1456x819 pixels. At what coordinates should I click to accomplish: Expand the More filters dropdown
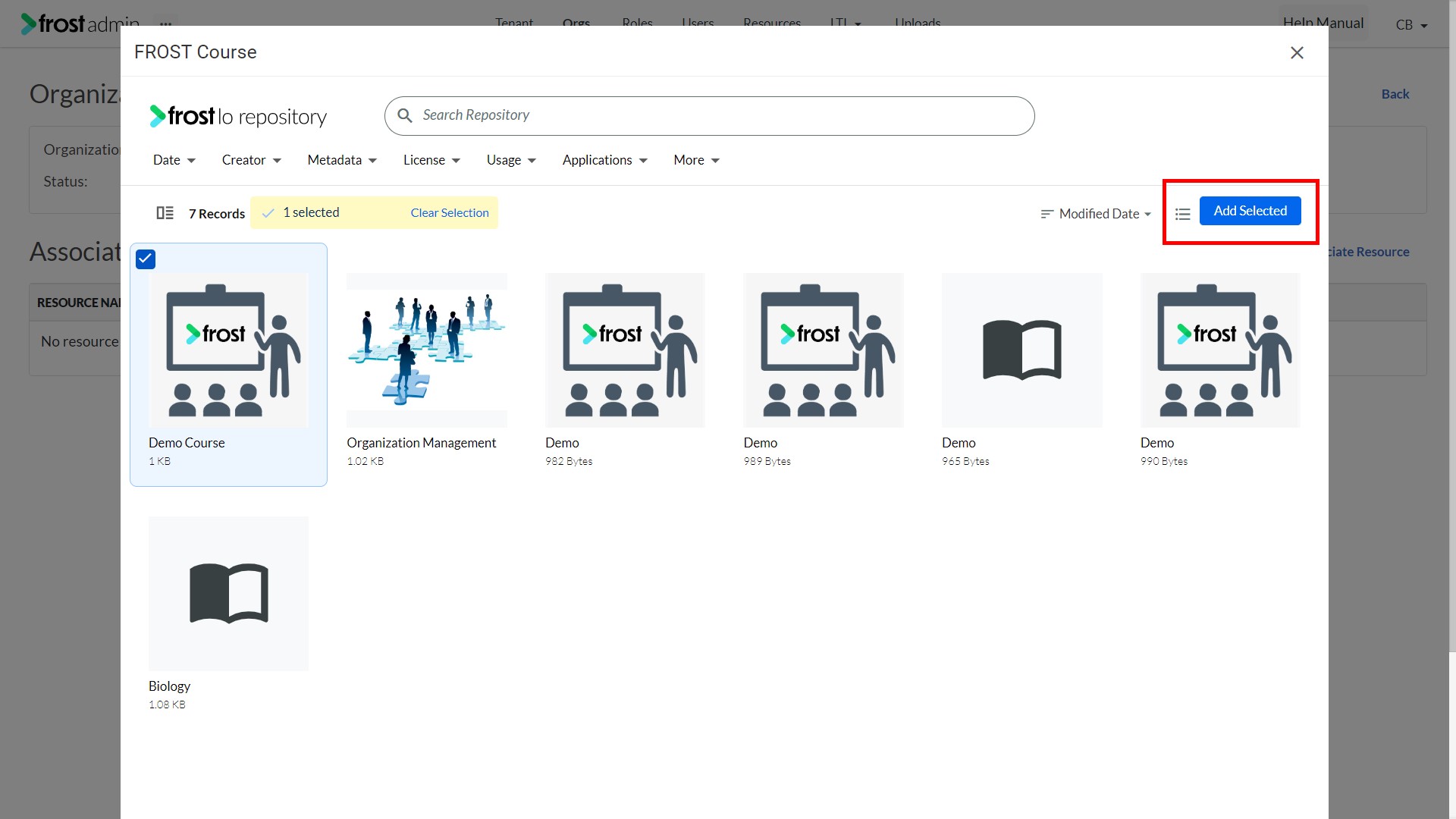(696, 160)
